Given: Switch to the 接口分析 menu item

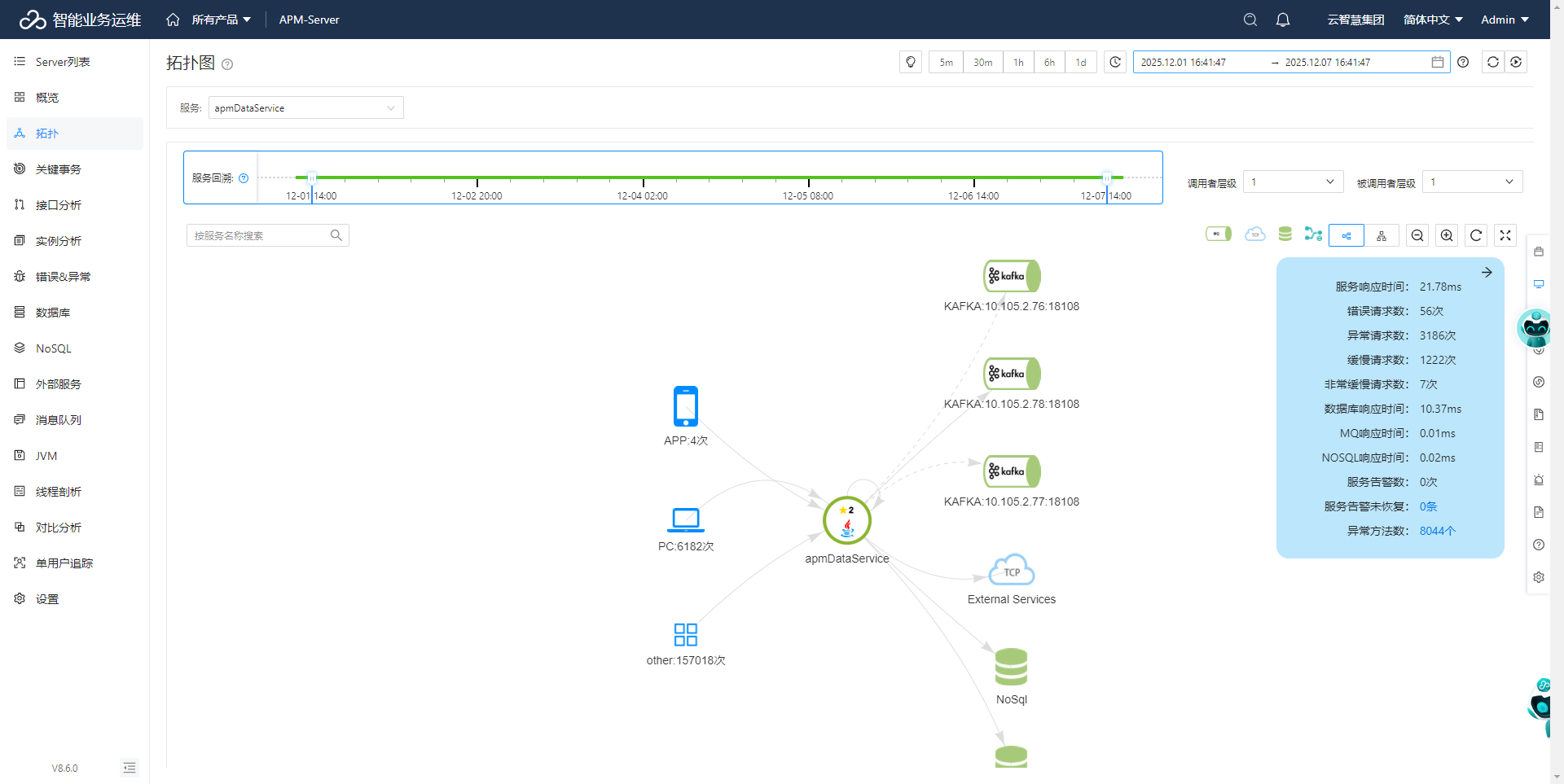Looking at the screenshot, I should (x=55, y=204).
